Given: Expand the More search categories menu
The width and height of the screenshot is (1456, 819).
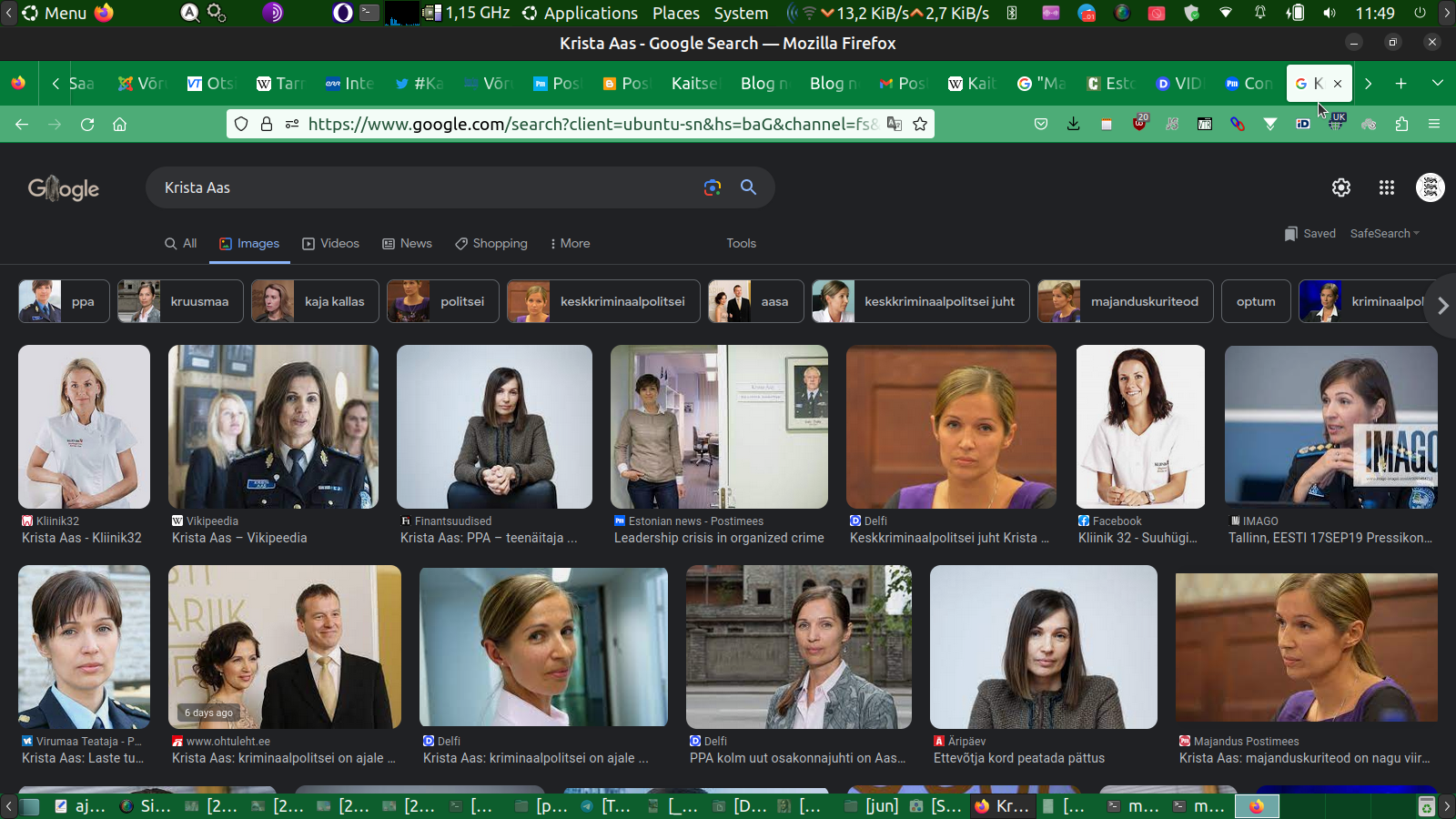Looking at the screenshot, I should (570, 244).
